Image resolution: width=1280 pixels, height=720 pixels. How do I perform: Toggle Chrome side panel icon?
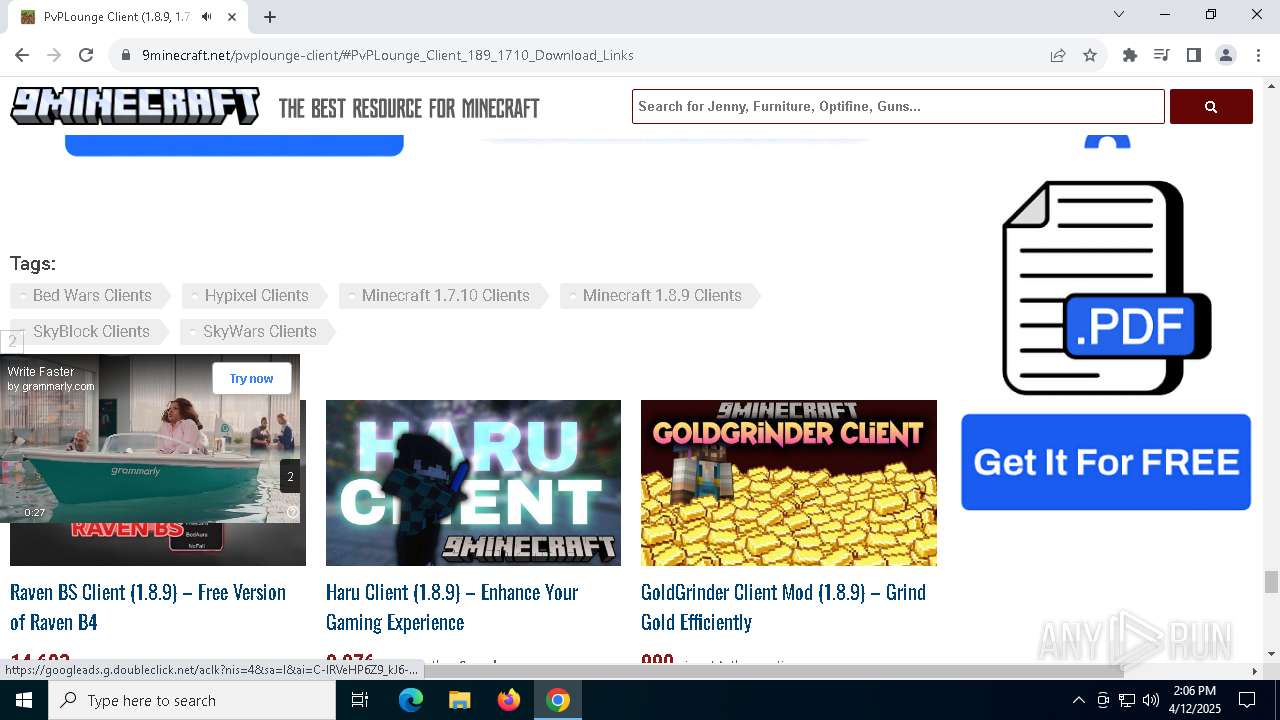(x=1194, y=55)
